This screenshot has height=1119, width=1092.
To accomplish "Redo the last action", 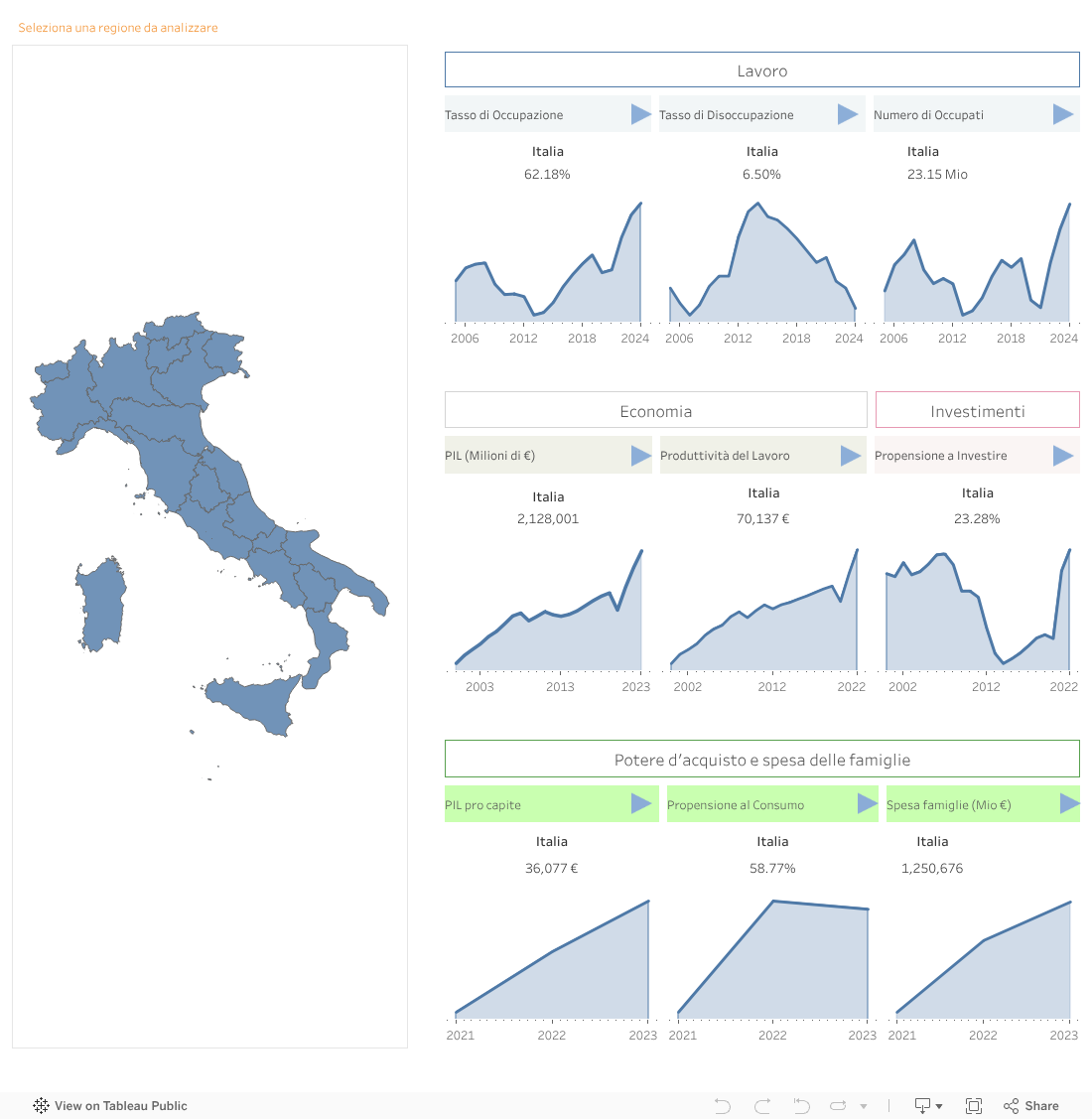I will coord(762,1105).
